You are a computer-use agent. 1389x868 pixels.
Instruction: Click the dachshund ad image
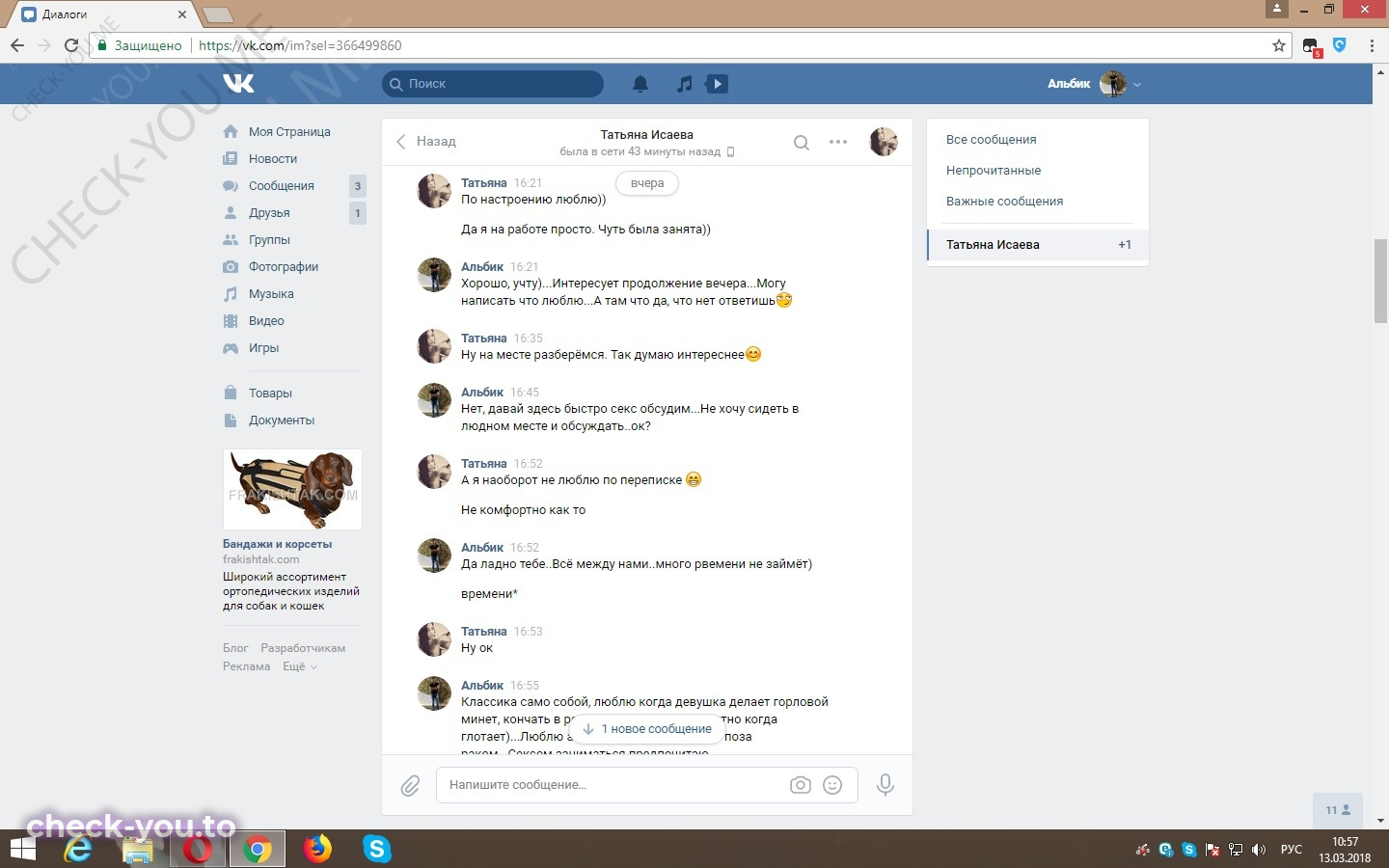[x=292, y=489]
